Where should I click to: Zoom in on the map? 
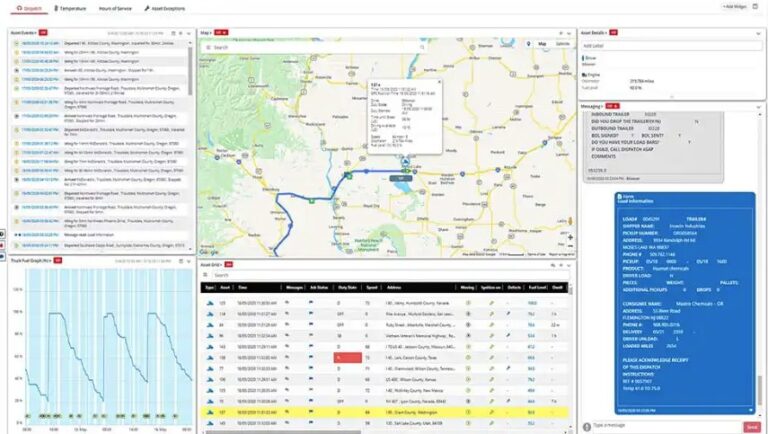coord(570,237)
